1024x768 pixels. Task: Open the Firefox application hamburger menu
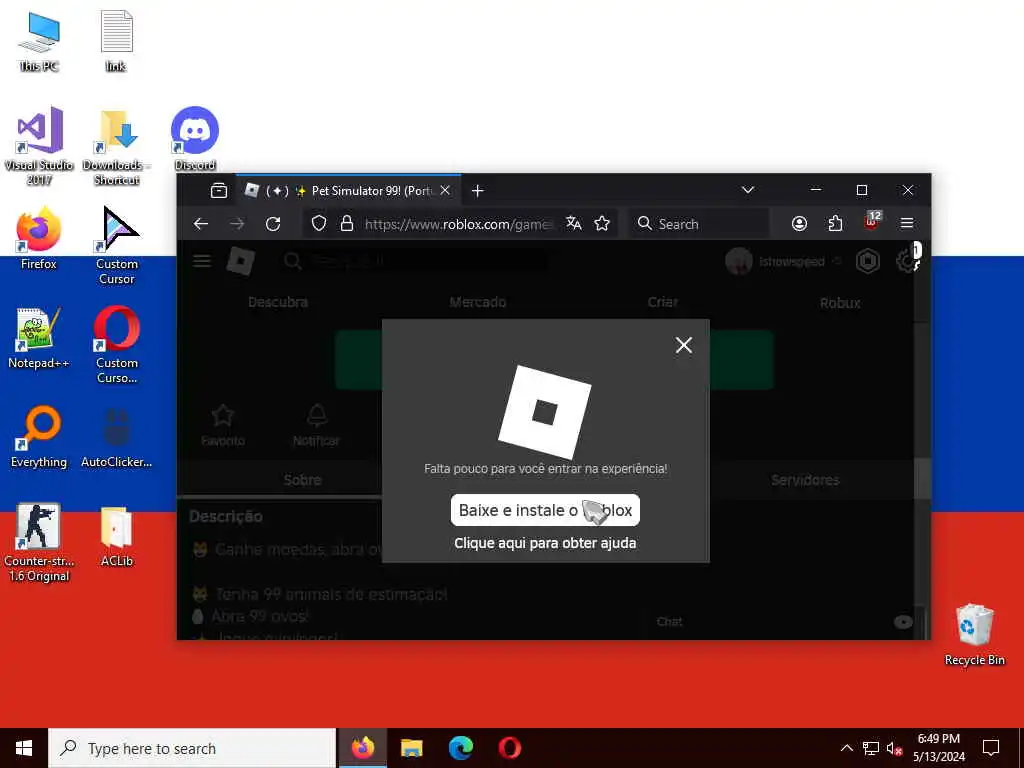pos(906,223)
